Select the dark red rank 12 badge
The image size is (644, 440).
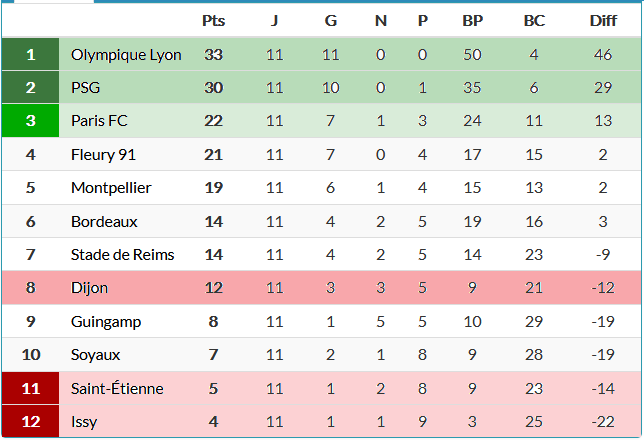pyautogui.click(x=30, y=422)
